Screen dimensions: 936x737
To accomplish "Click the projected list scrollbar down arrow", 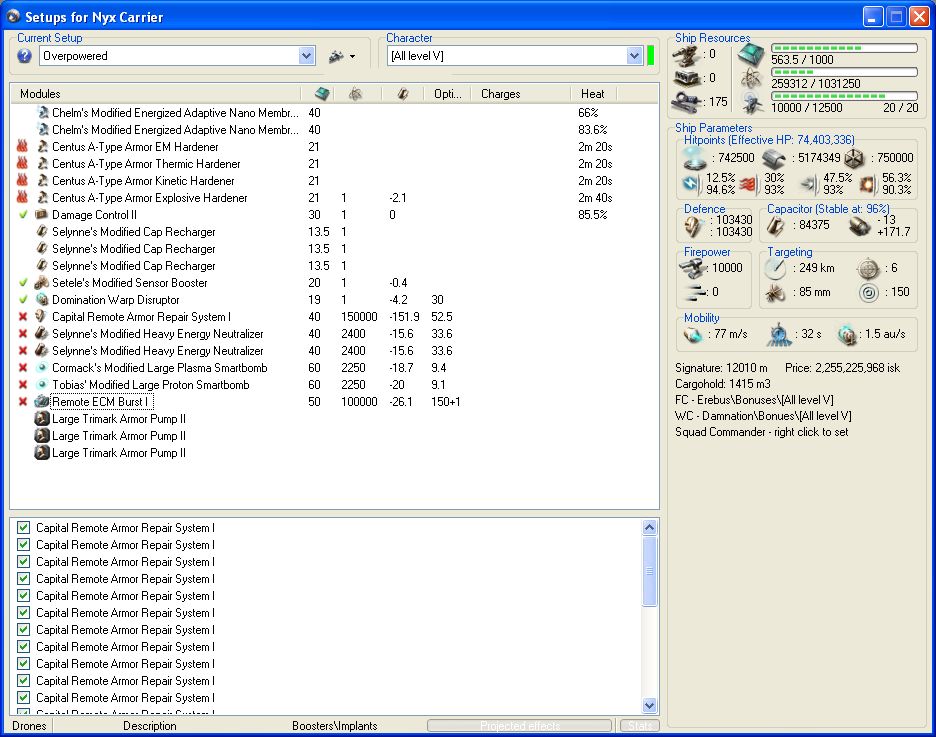I will pyautogui.click(x=649, y=705).
